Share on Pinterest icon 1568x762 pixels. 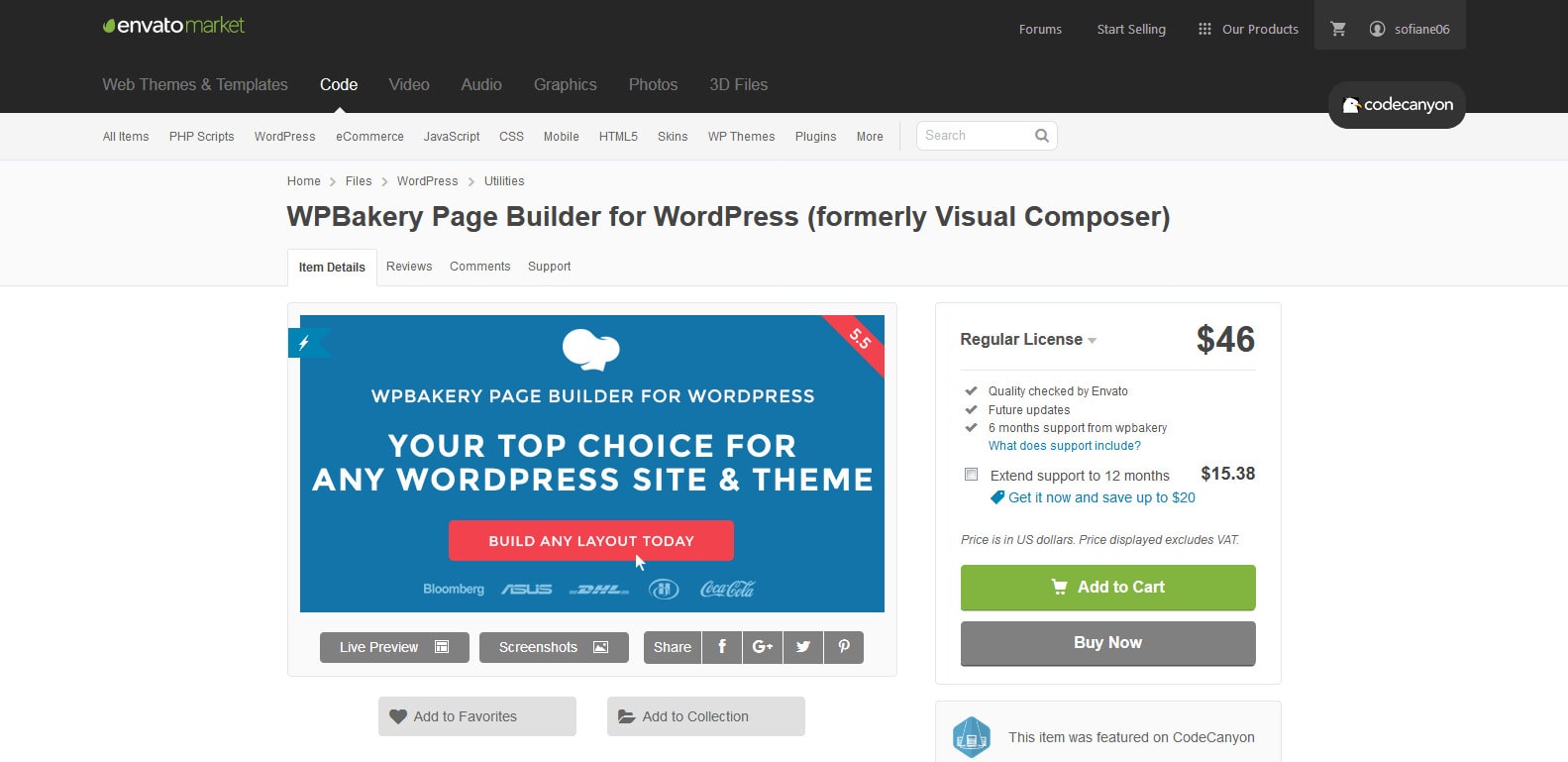tap(844, 647)
